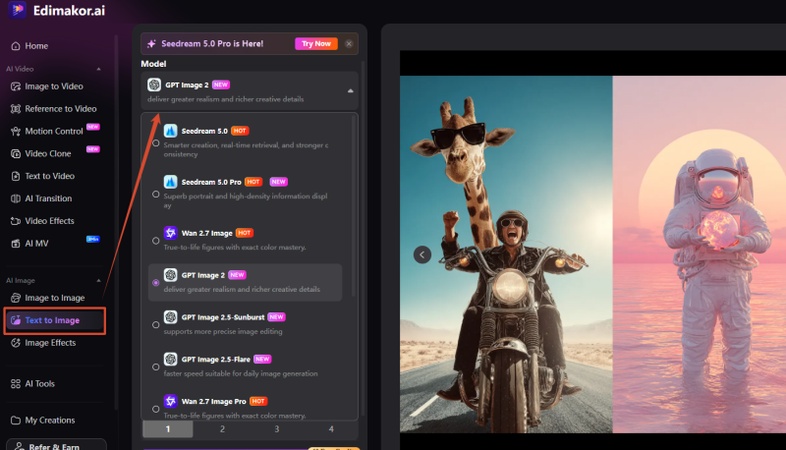The height and width of the screenshot is (450, 786).
Task: Select the Wan 2.7 Image Pro radio button
Action: coord(156,409)
